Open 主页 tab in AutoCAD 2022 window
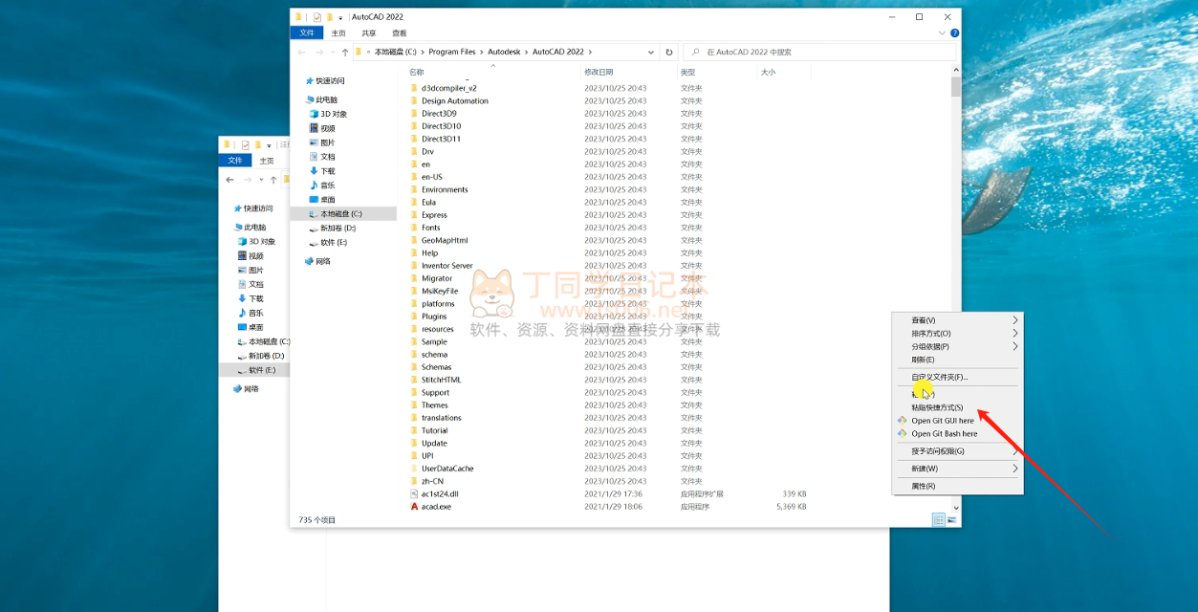The height and width of the screenshot is (612, 1198). coord(338,33)
